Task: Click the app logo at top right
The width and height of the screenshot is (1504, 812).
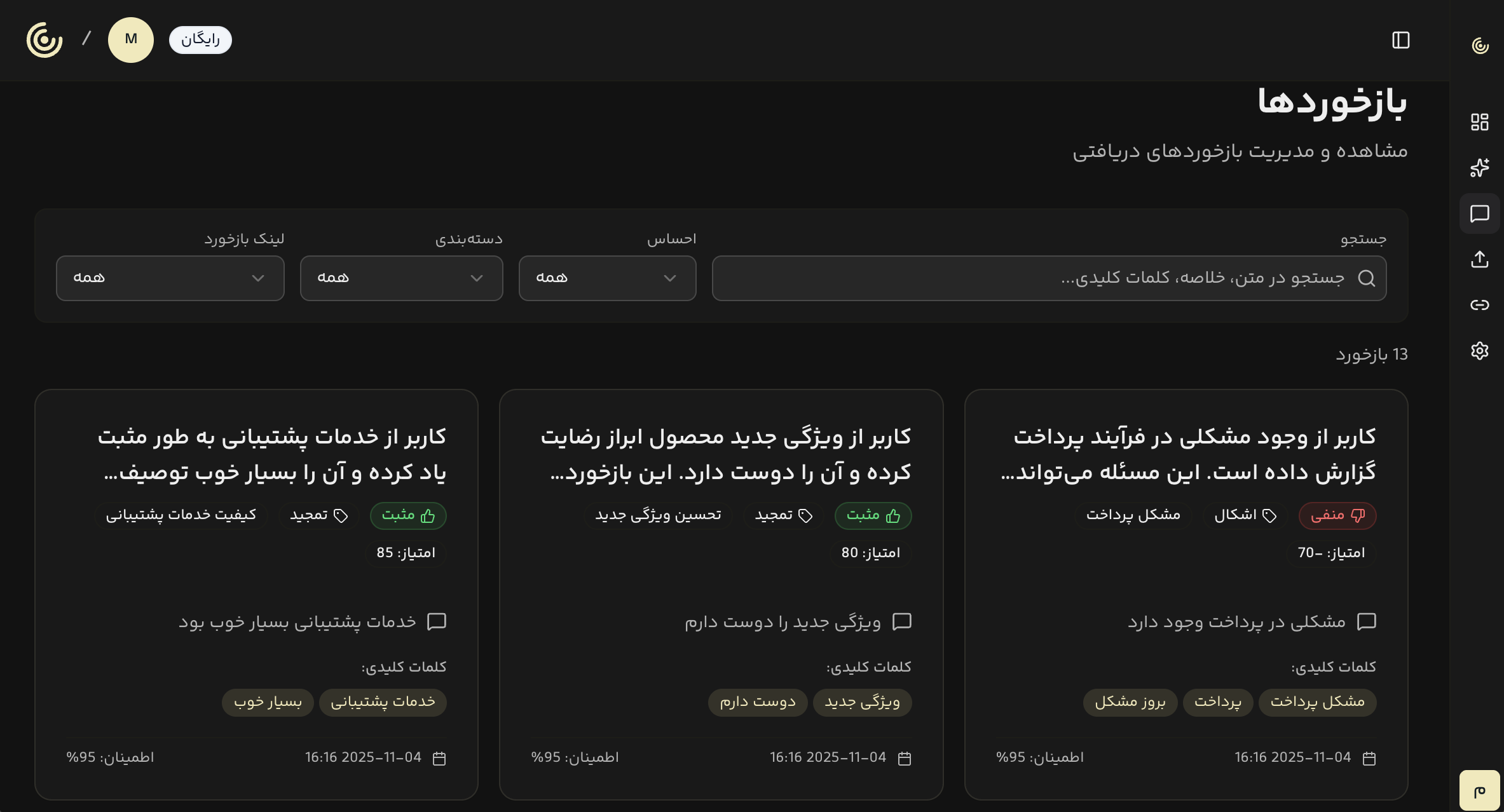Action: click(1479, 44)
